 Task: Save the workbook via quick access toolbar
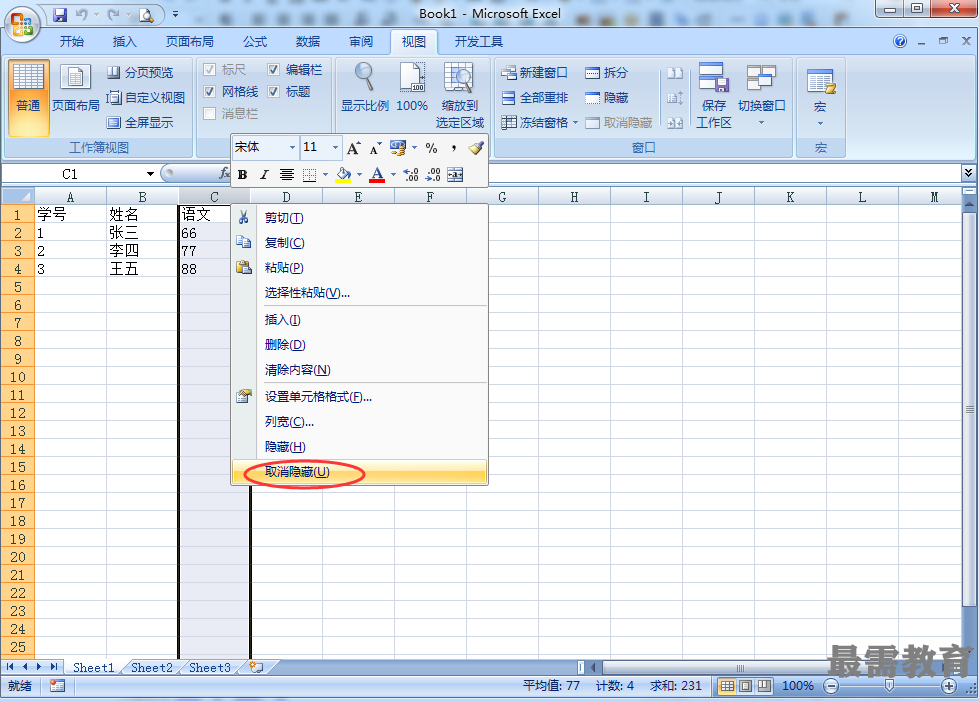point(60,14)
